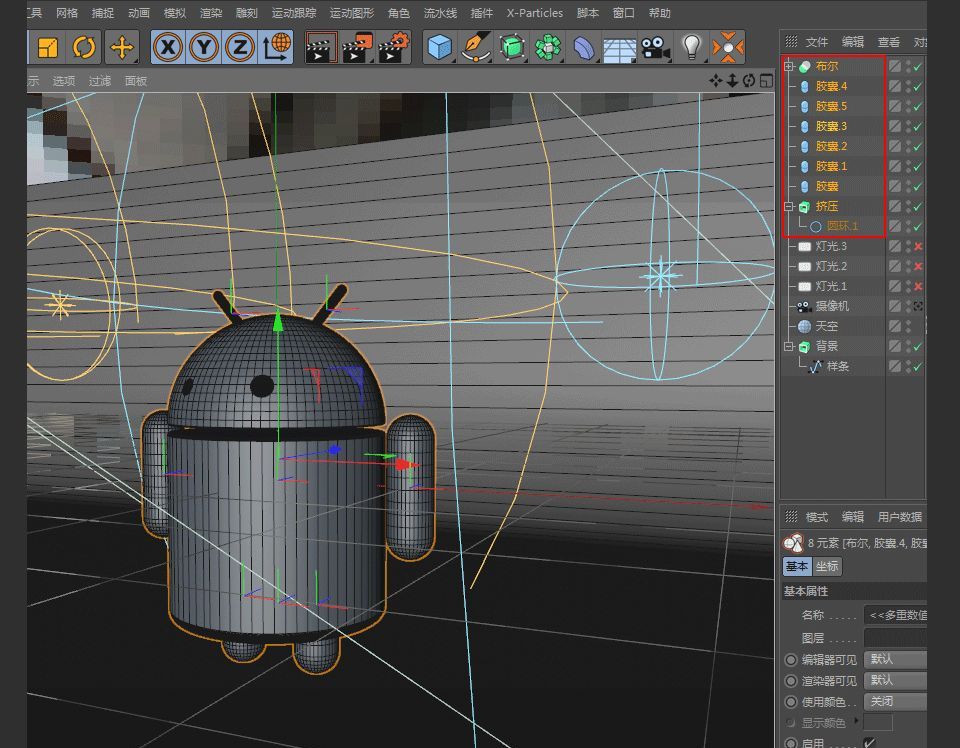Viewport: 960px width, 748px height.
Task: Enable 灯光.1 by clicking its red X
Action: coord(918,286)
